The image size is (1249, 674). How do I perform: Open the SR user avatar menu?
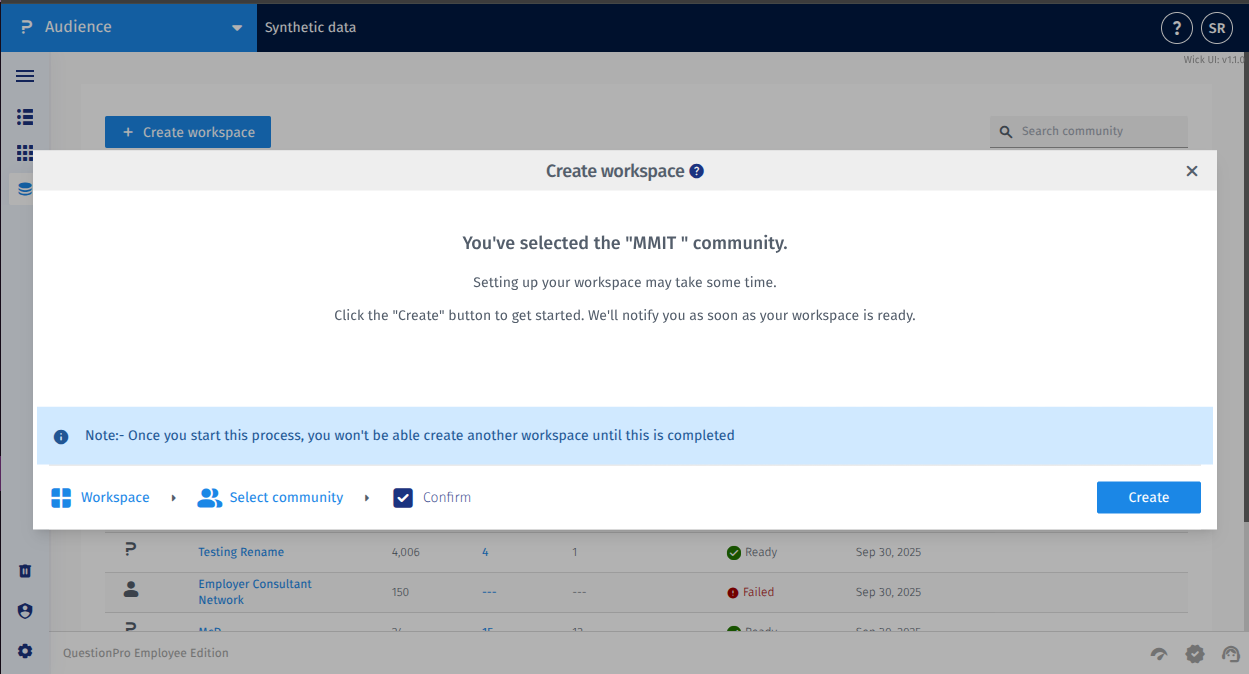click(x=1217, y=28)
